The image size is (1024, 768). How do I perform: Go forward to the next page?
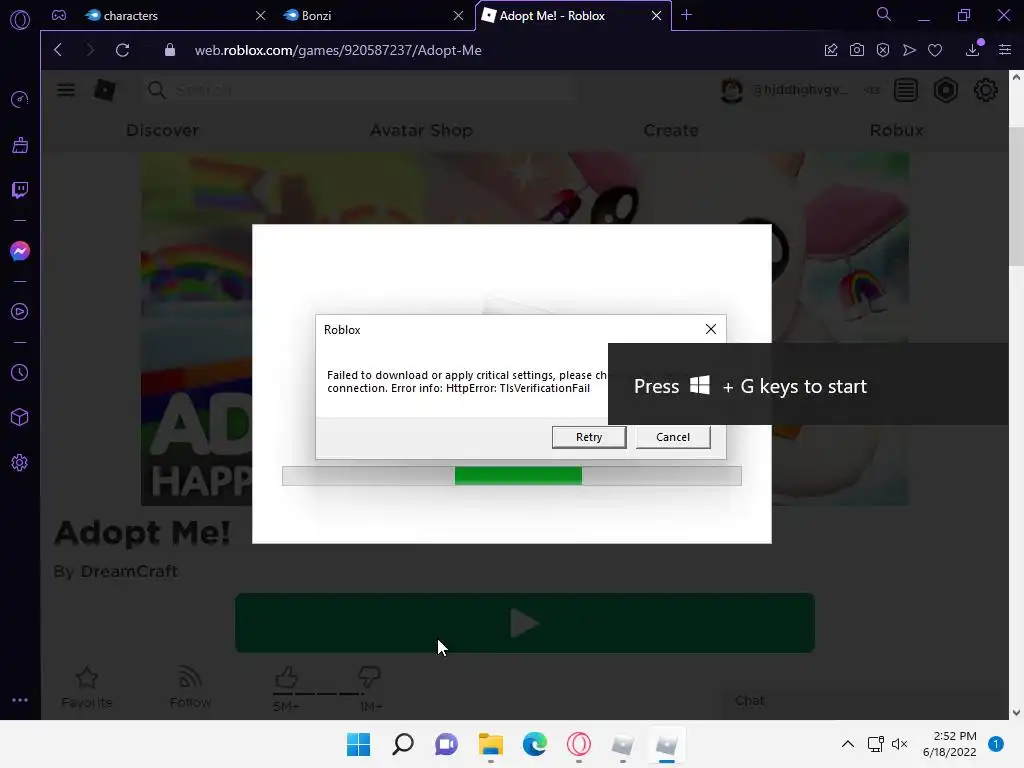pos(90,50)
